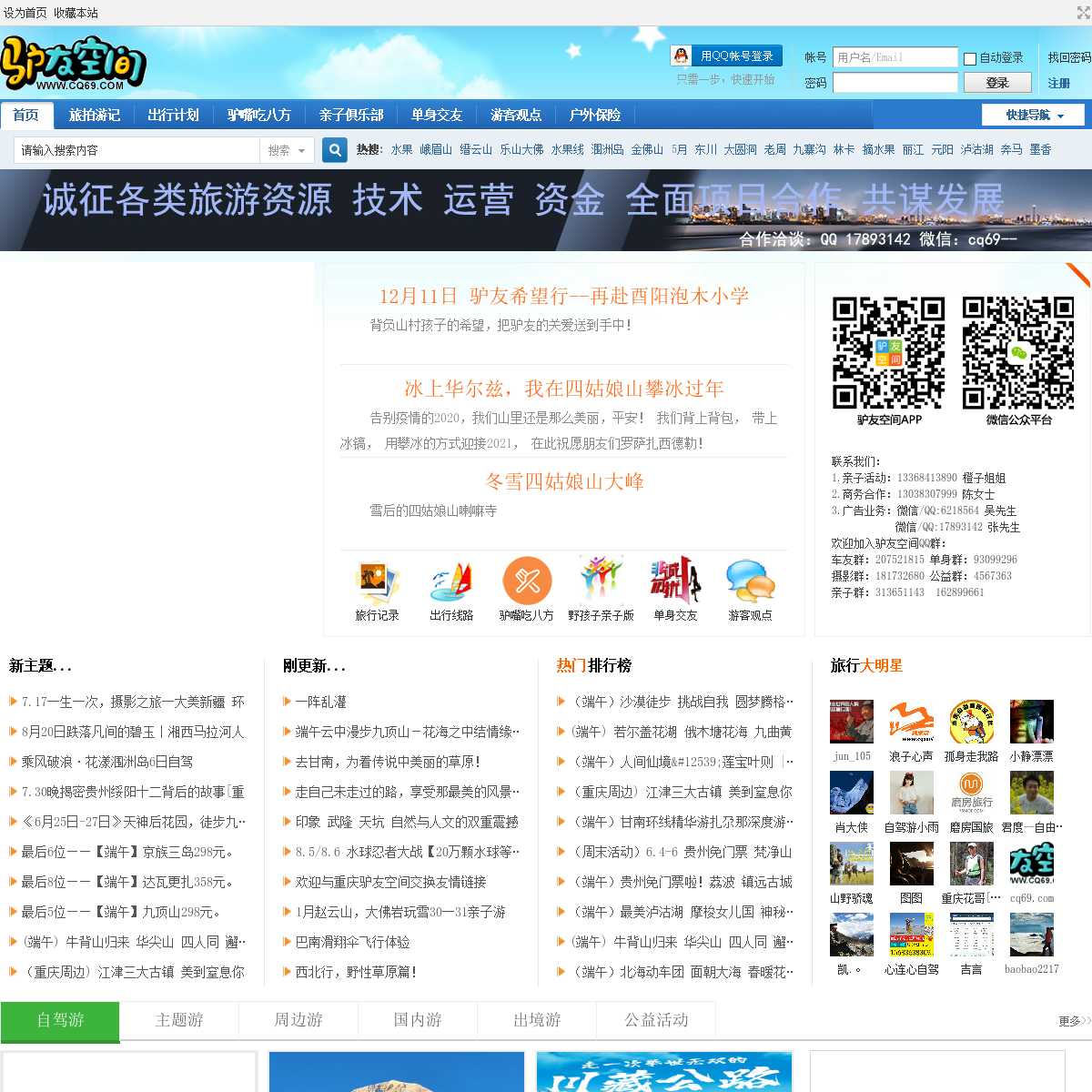Switch to the 出境游 tab

coord(537,1021)
